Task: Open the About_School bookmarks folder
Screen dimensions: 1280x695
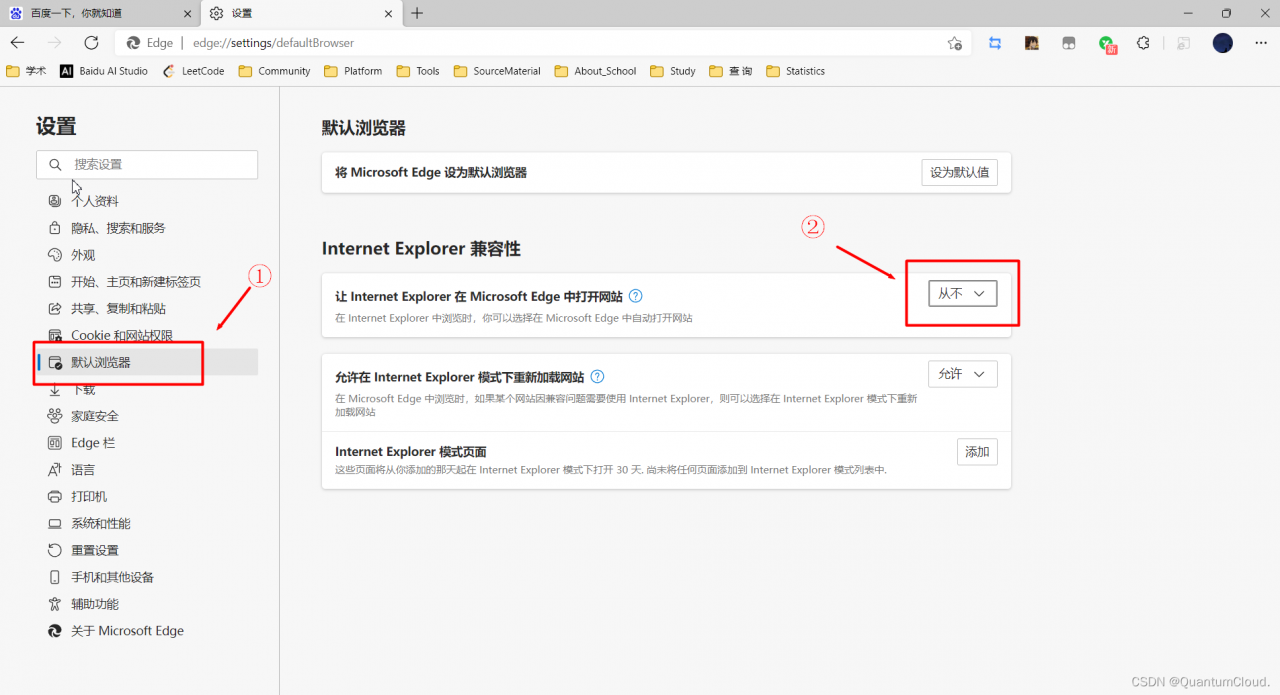Action: pos(596,71)
